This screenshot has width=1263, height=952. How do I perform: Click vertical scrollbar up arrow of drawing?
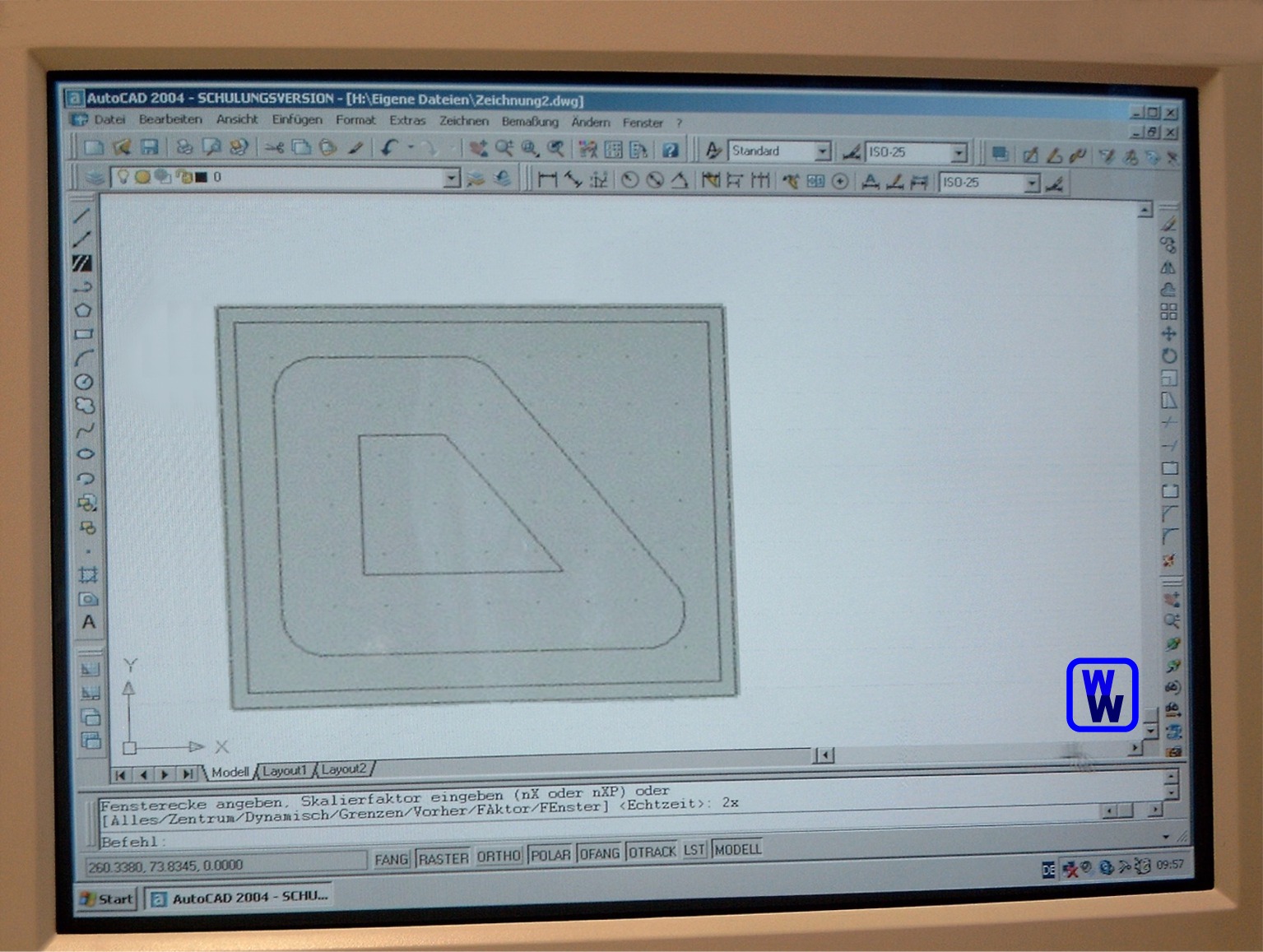[x=1145, y=211]
